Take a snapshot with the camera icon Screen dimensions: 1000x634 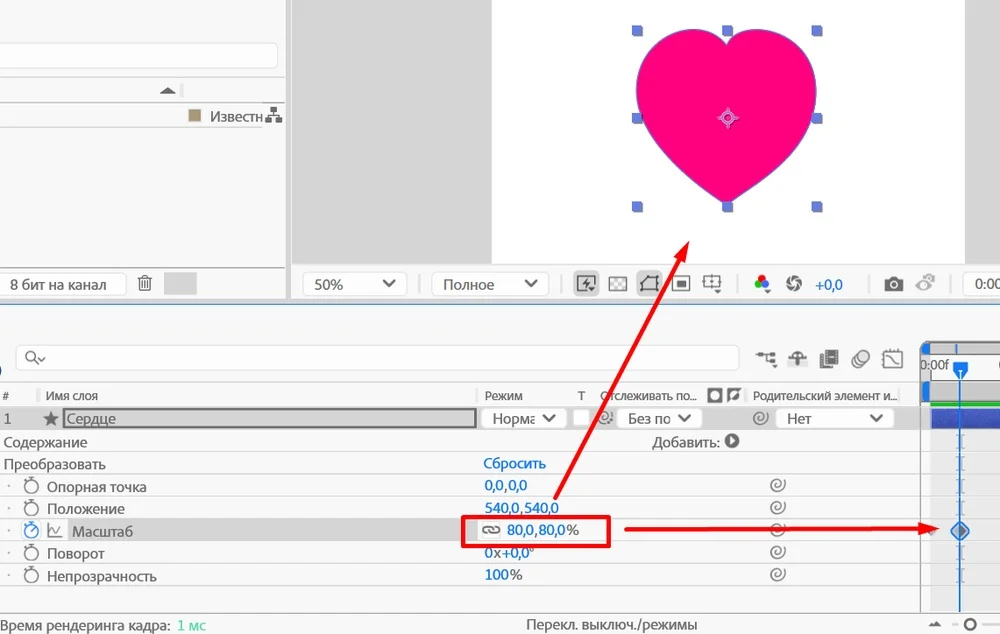coord(893,284)
